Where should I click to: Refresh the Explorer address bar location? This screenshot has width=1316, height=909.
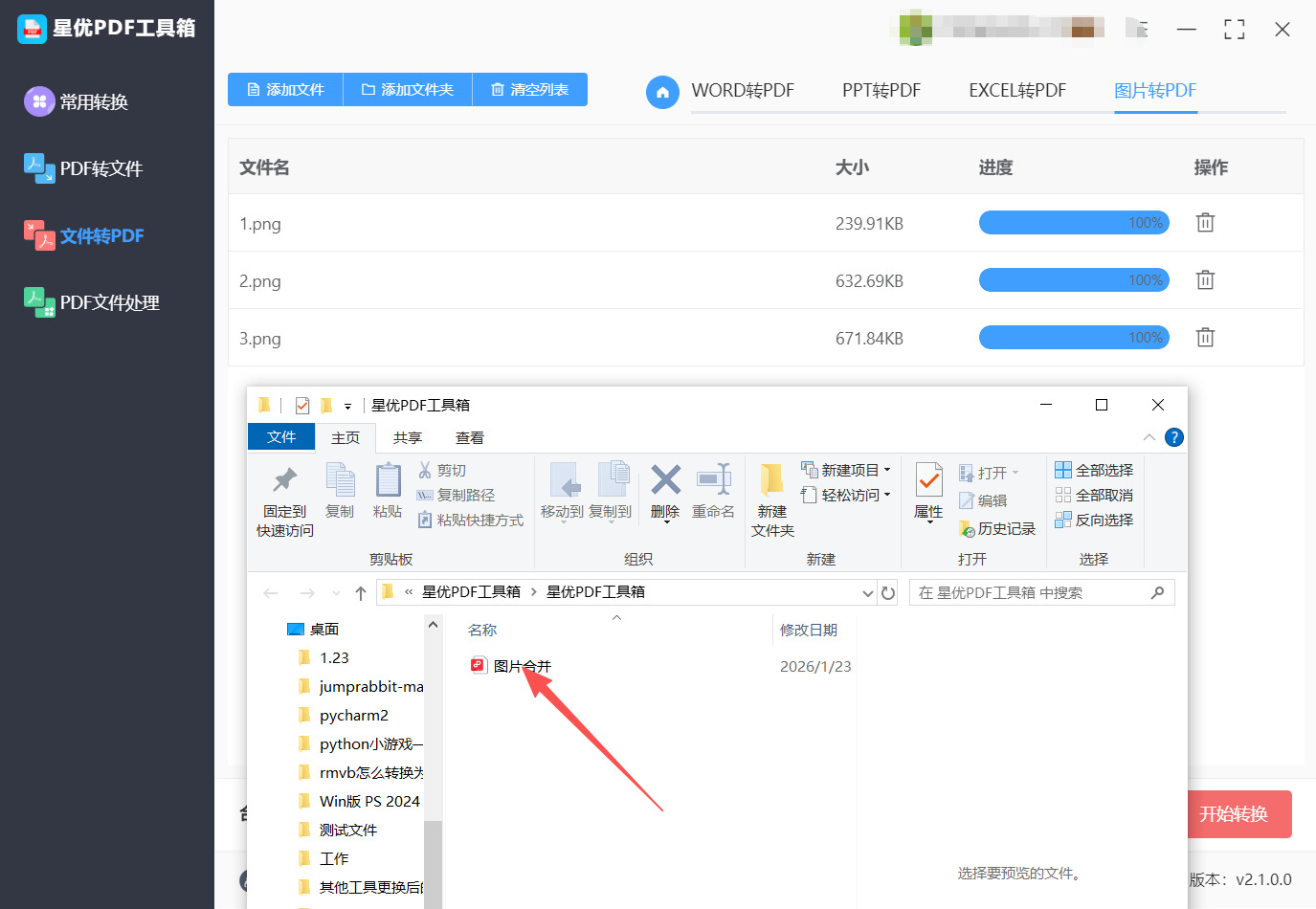pos(888,593)
